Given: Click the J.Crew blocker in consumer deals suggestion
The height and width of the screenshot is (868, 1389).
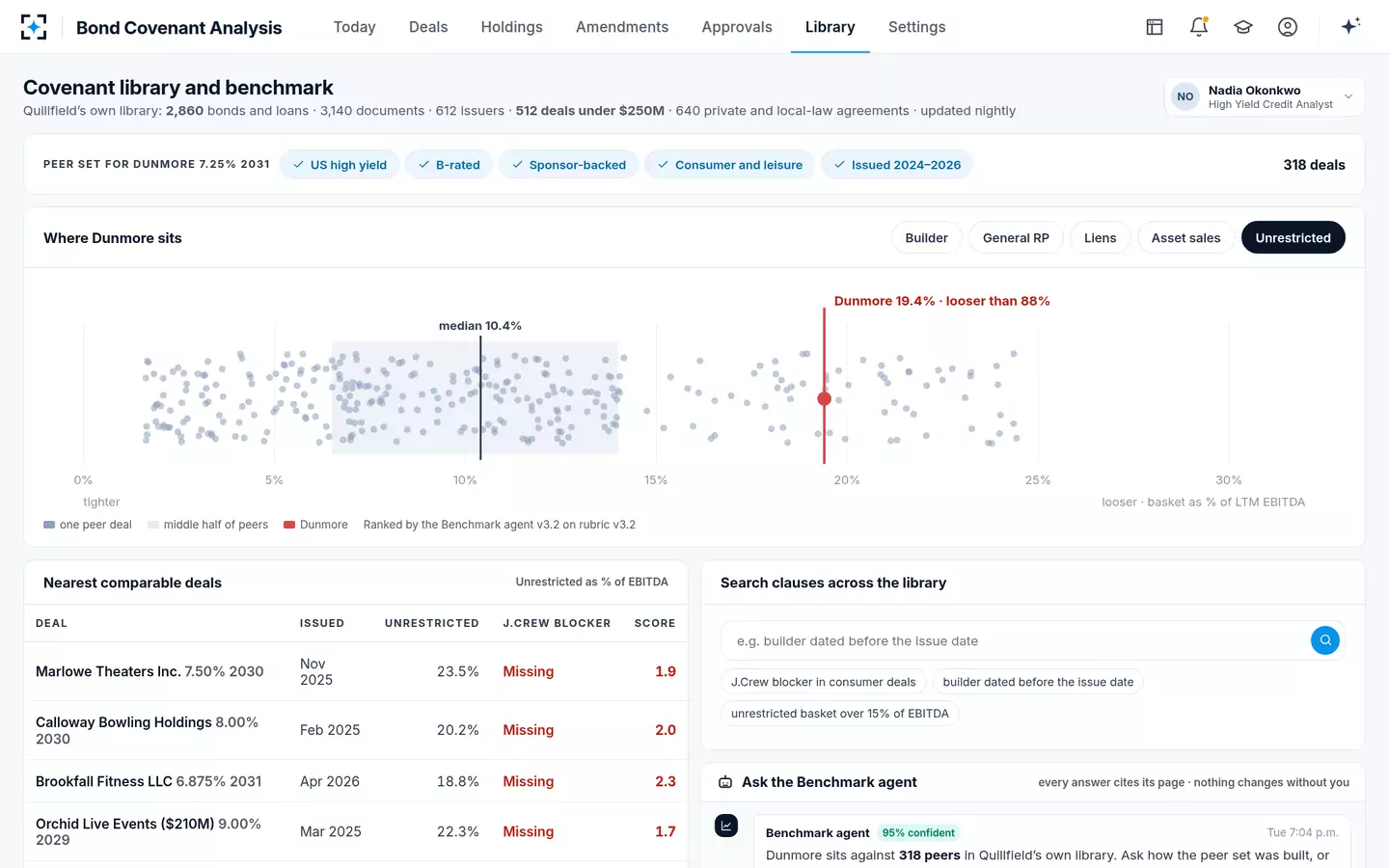Looking at the screenshot, I should click(x=824, y=682).
